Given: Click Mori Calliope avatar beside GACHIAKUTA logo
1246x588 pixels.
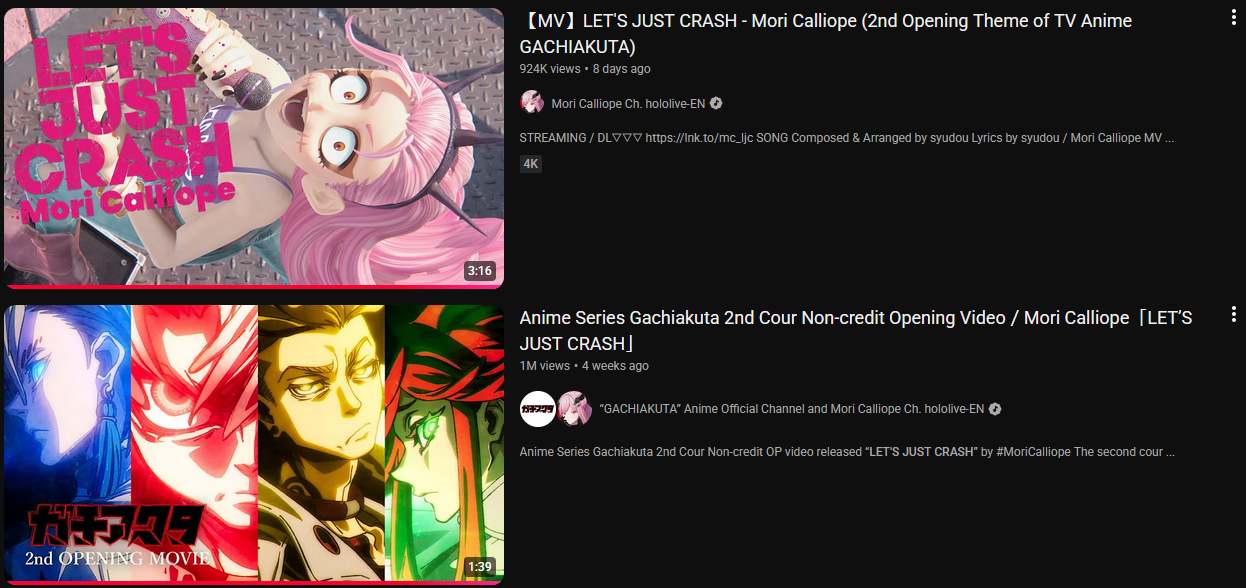Looking at the screenshot, I should click(574, 409).
